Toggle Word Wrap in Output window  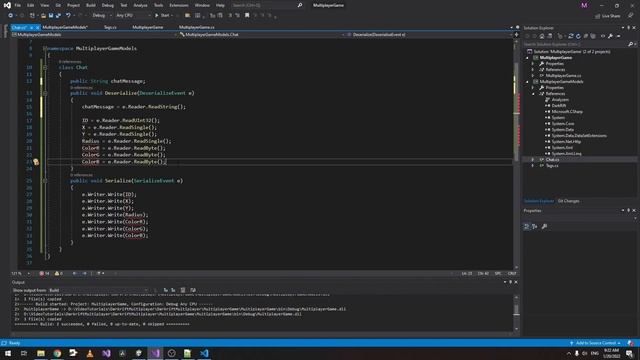click(x=193, y=290)
